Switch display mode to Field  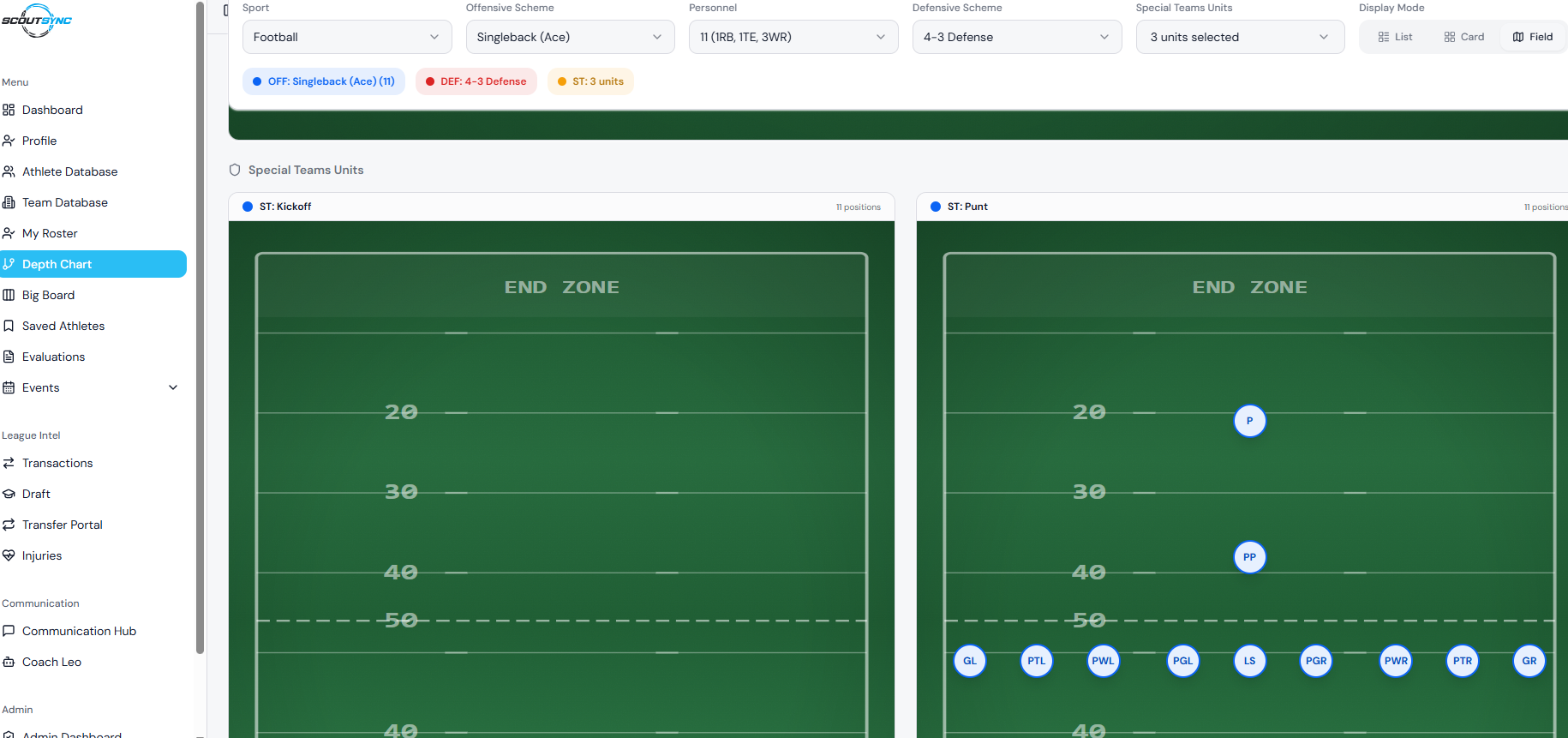[x=1533, y=37]
